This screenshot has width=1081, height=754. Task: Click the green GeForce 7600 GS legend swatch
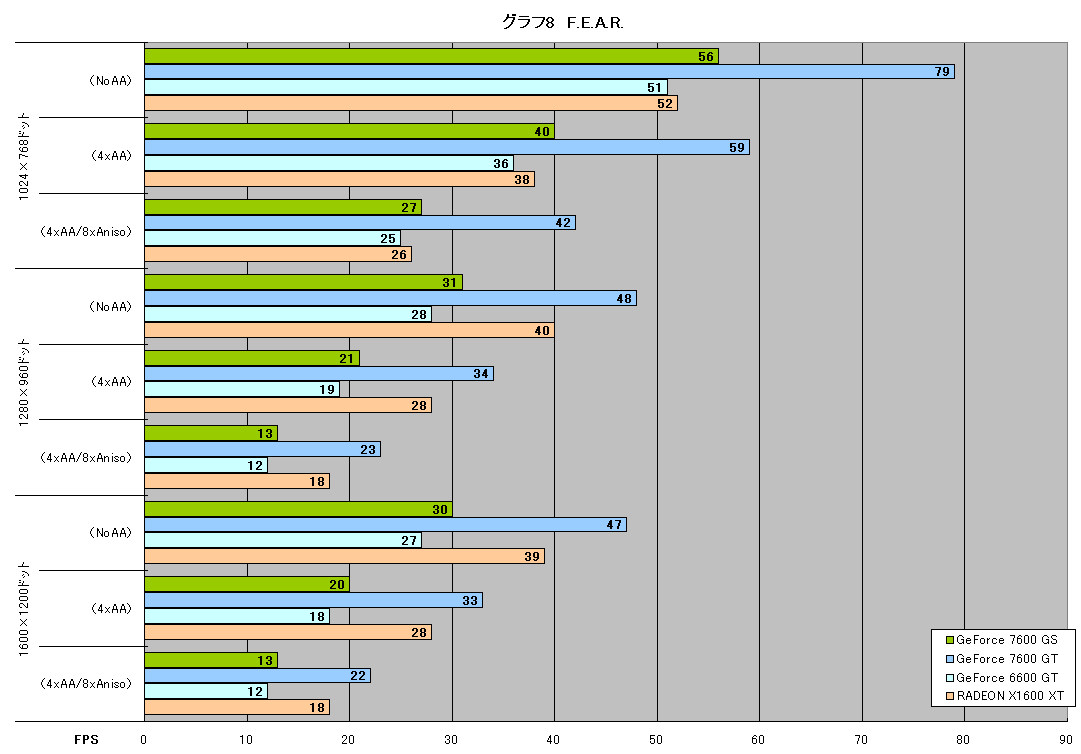[x=949, y=640]
